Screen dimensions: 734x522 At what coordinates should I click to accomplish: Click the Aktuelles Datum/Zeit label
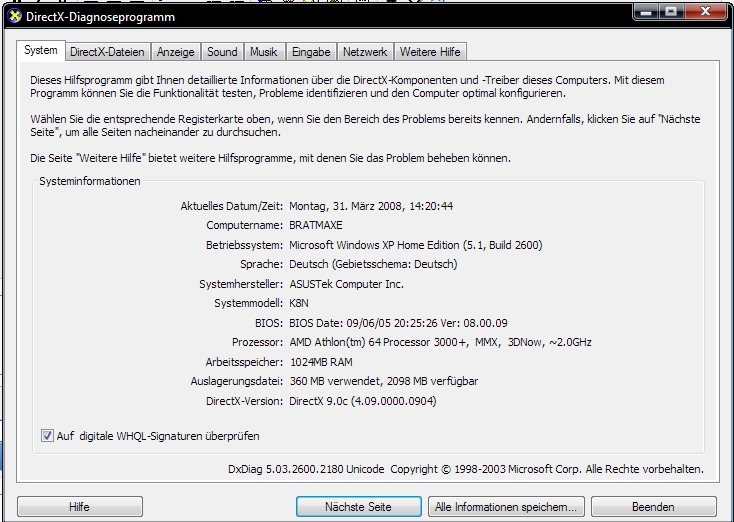(x=232, y=206)
